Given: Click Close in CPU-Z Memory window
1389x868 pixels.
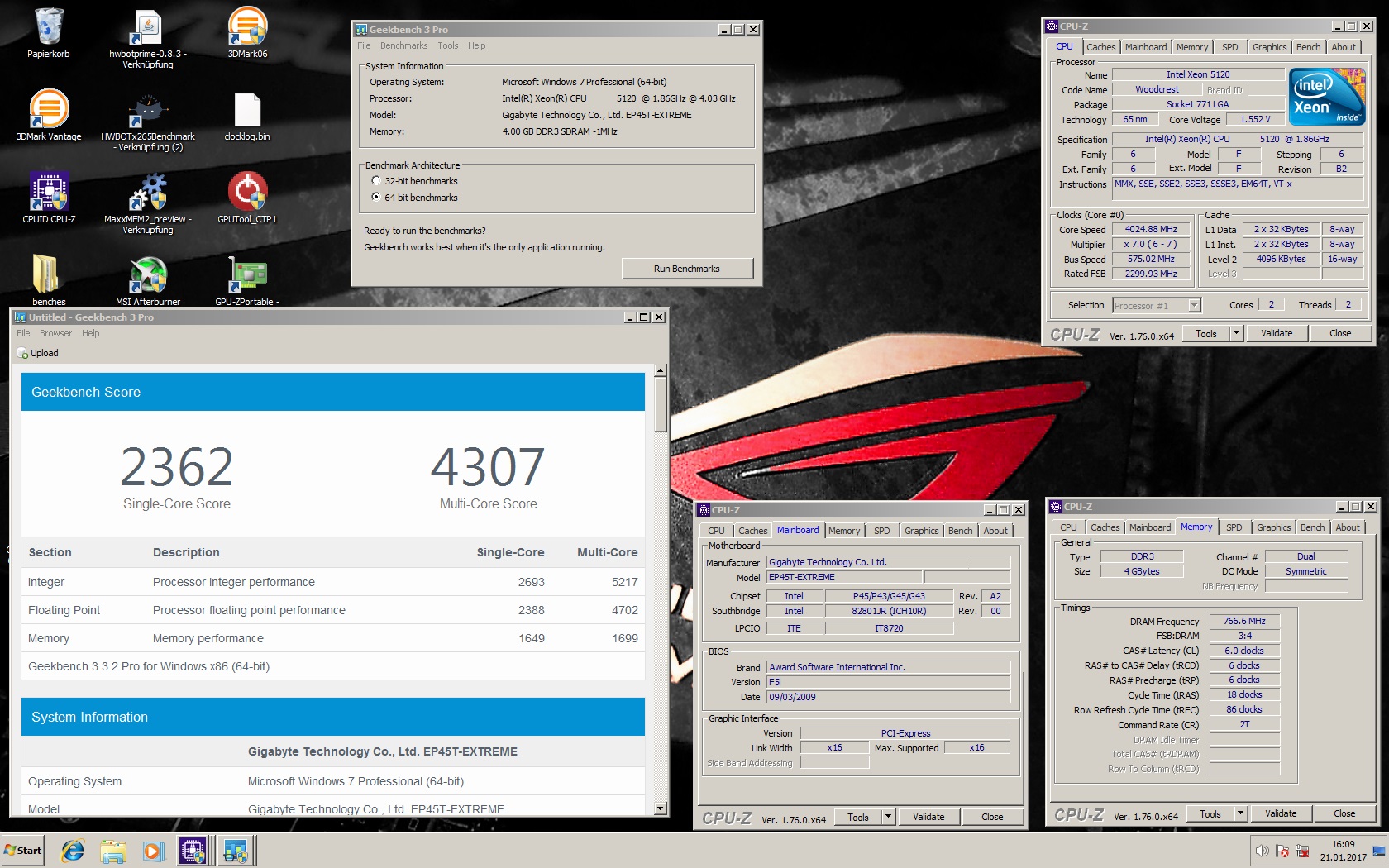Looking at the screenshot, I should [1344, 813].
